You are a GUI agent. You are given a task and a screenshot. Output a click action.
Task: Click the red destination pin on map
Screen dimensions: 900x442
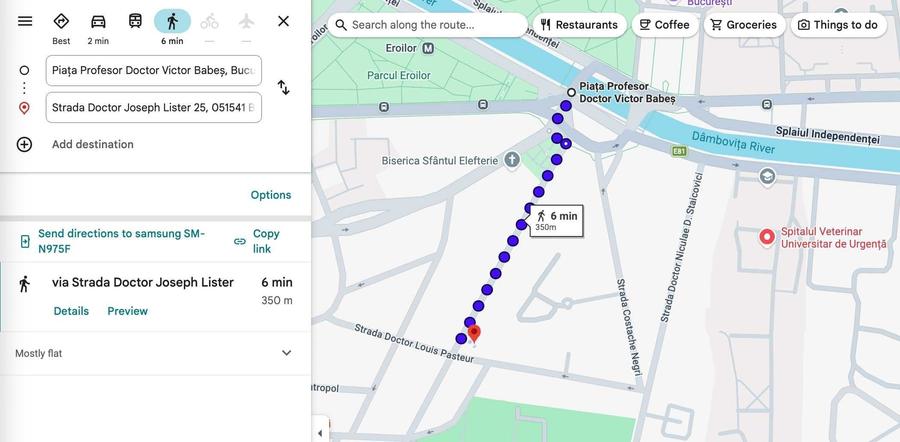(474, 334)
